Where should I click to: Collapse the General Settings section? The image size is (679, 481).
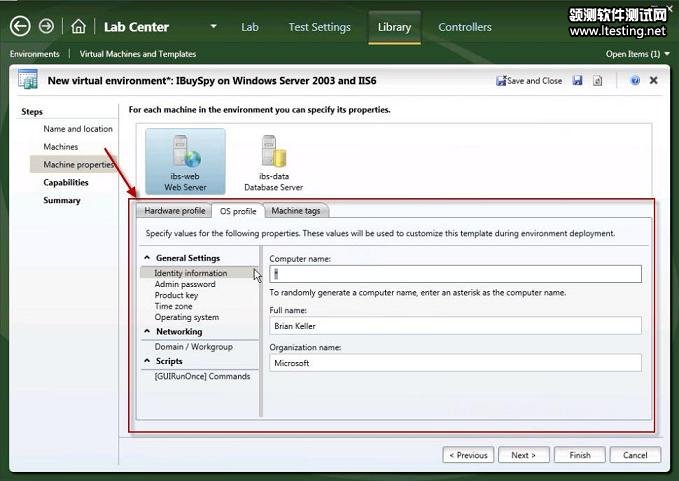coord(148,258)
